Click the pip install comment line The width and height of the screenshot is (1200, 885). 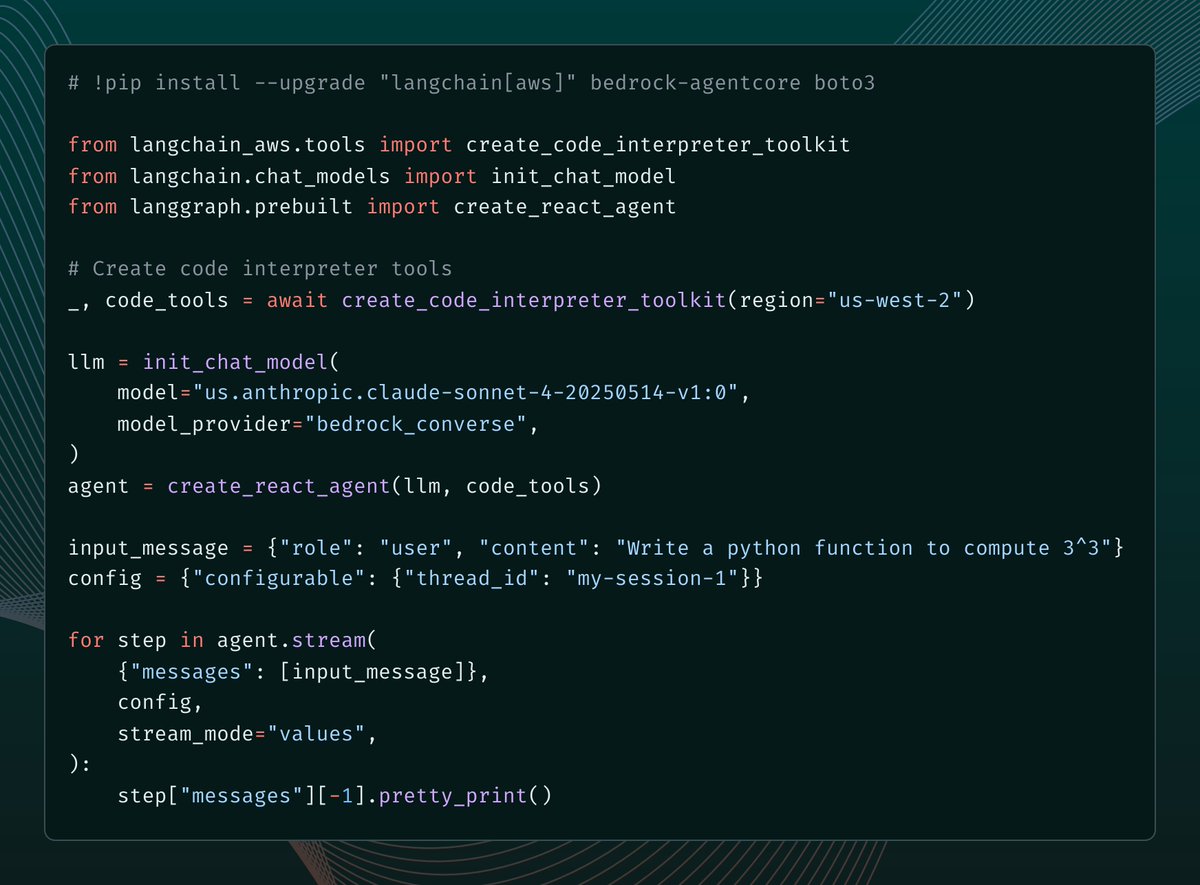point(470,82)
